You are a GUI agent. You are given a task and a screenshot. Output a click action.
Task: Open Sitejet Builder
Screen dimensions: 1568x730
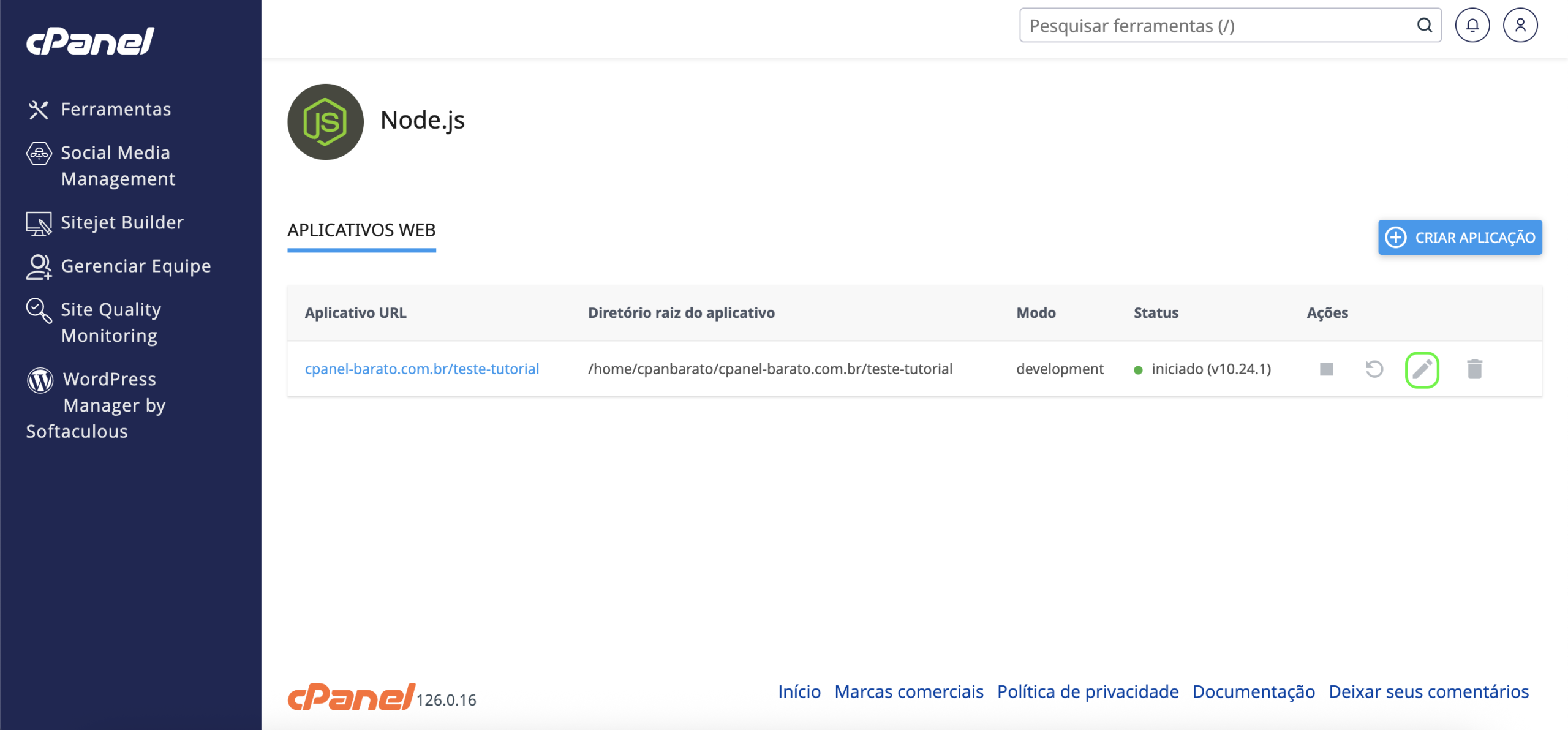pos(122,222)
